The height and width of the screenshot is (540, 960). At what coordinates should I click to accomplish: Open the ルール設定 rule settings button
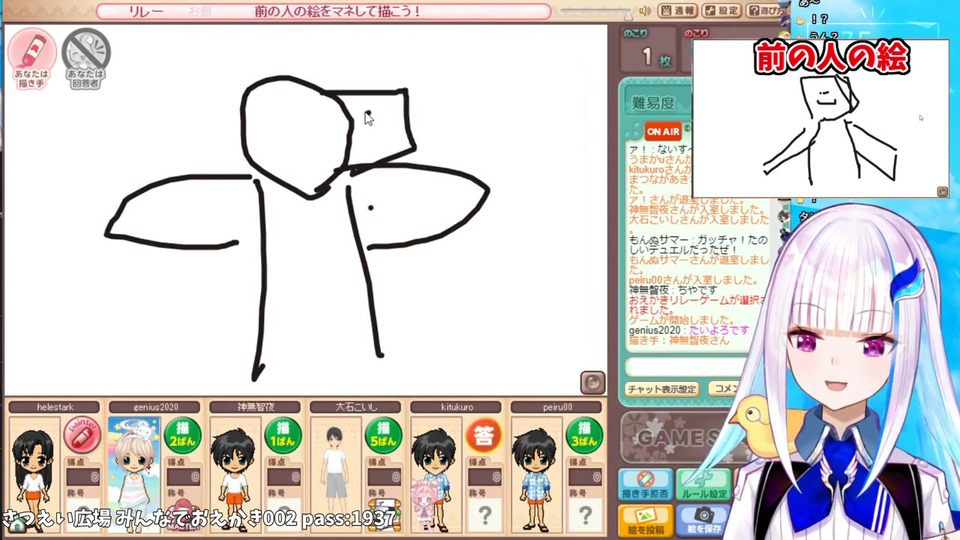click(703, 484)
